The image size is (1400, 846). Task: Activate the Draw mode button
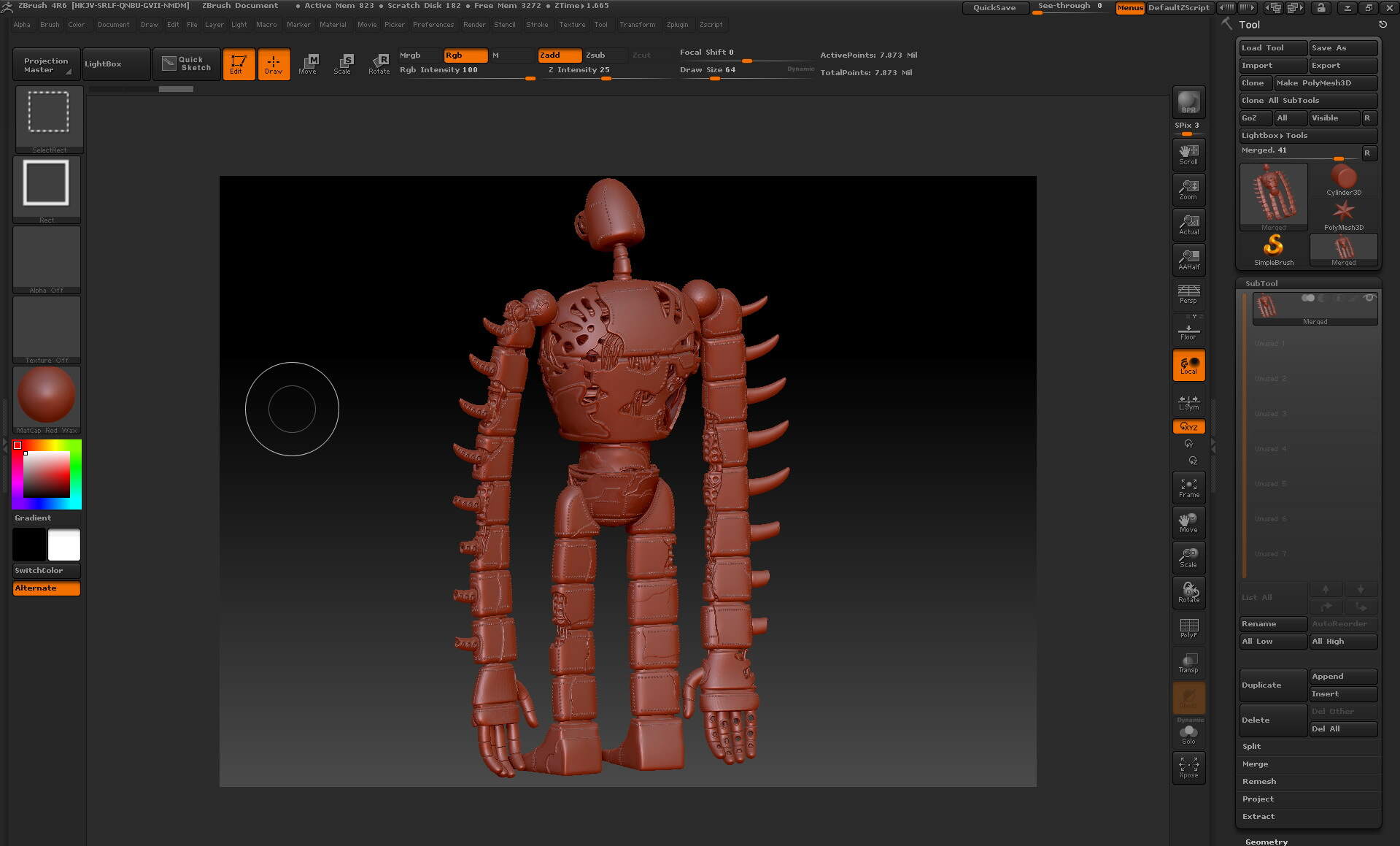tap(274, 64)
